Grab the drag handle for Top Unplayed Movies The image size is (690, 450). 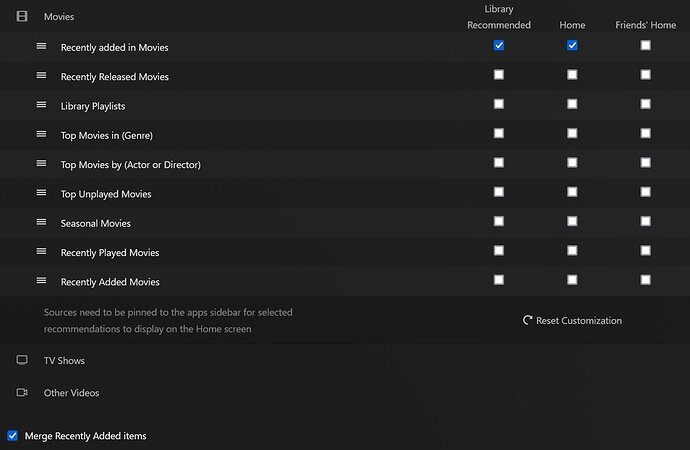[x=41, y=193]
